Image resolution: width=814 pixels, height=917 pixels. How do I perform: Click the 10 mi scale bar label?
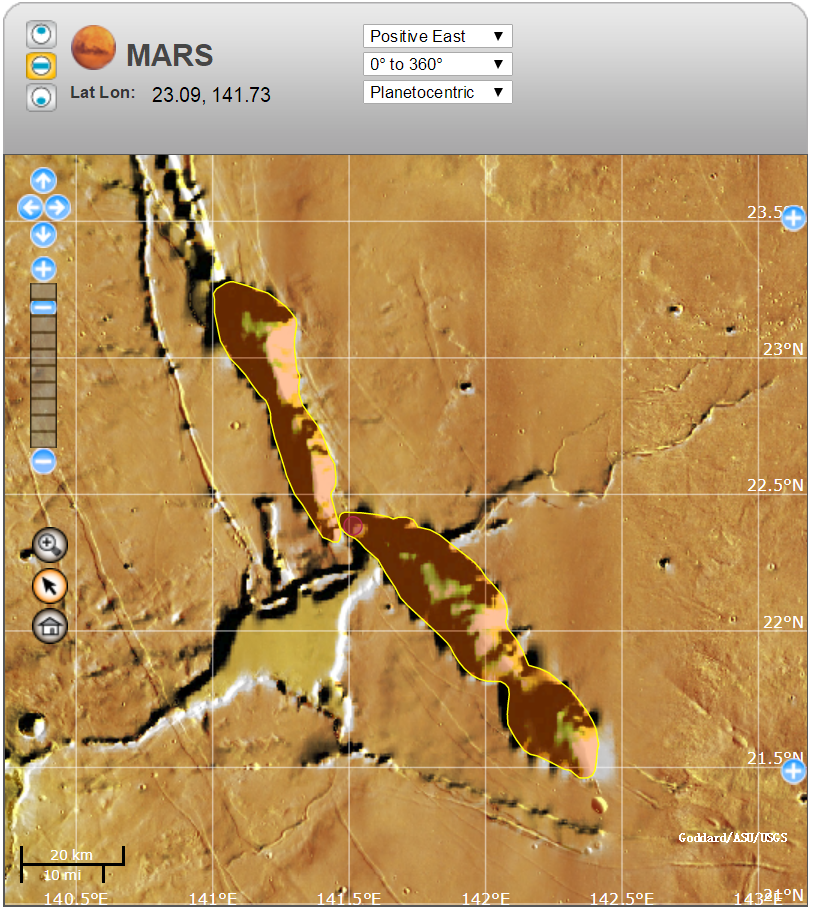tap(63, 875)
